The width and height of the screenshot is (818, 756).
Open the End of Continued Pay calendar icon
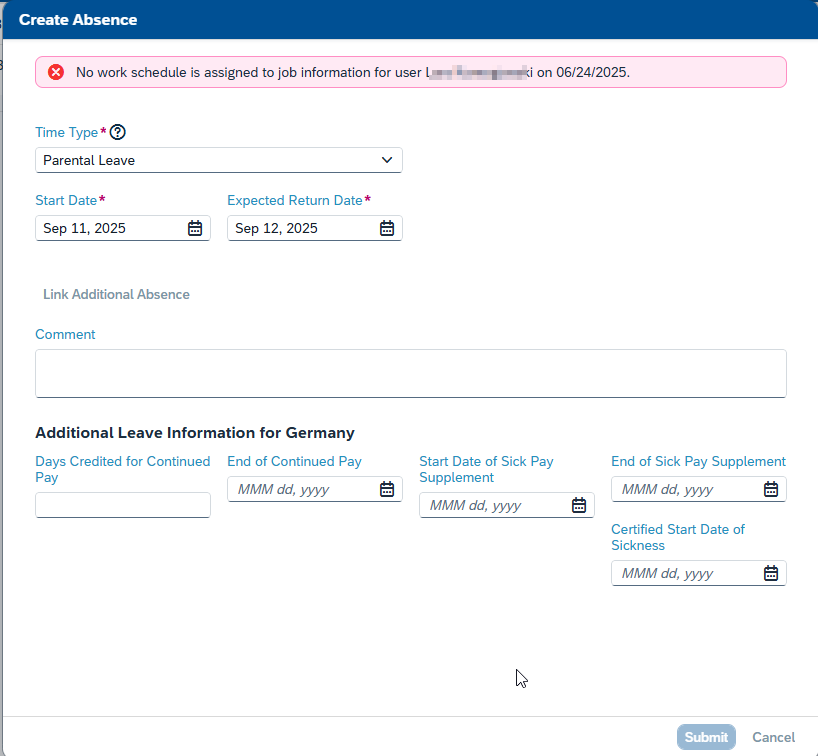(387, 489)
